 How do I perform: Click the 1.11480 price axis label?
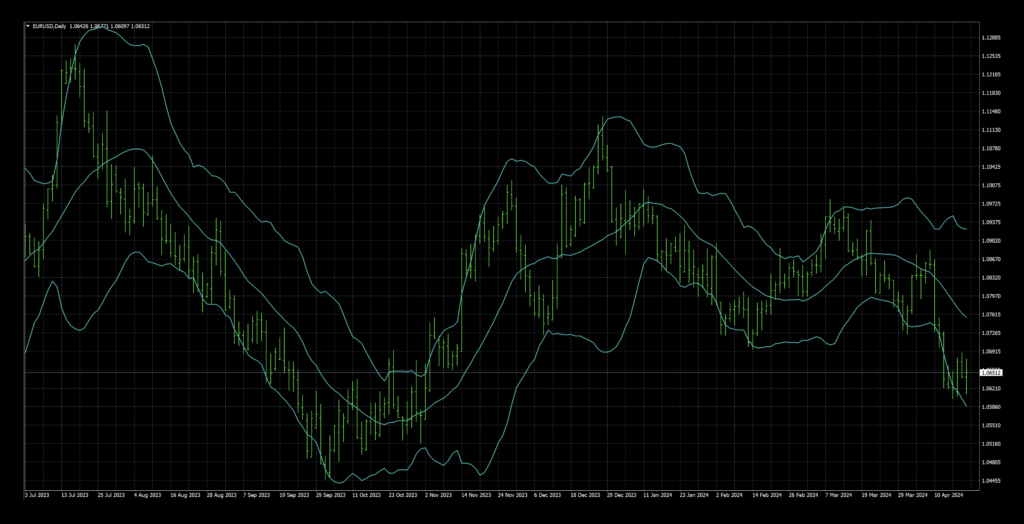click(992, 111)
